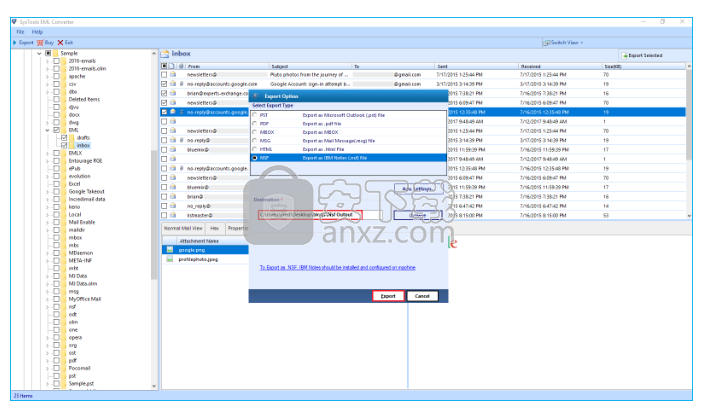Click envelope icon of Pluto photos email
The image size is (702, 414).
(x=173, y=74)
